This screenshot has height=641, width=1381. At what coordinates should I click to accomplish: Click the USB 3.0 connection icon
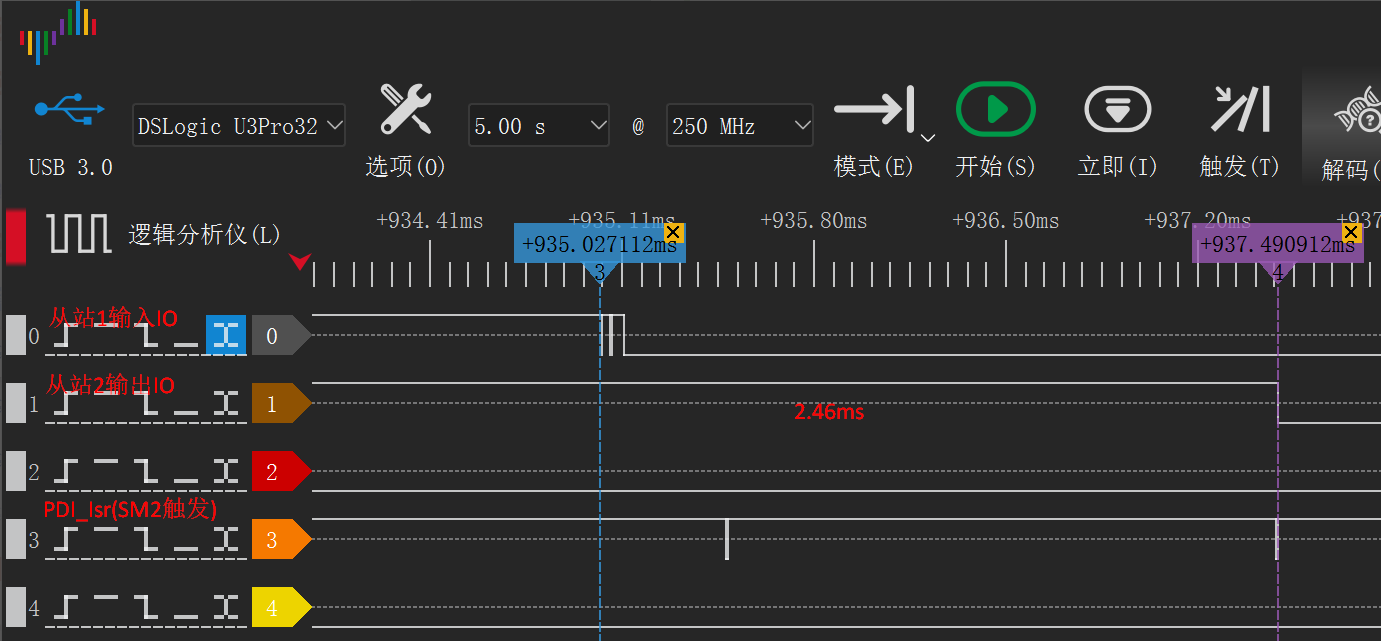coord(70,110)
